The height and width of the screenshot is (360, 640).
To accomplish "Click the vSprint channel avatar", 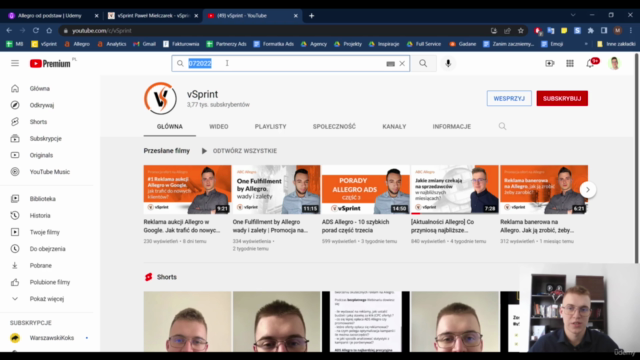I will [160, 98].
